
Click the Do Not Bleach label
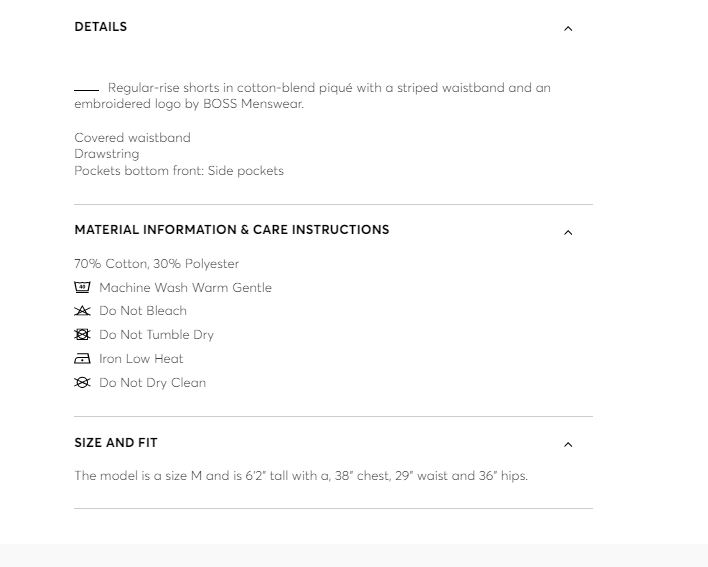pos(143,311)
